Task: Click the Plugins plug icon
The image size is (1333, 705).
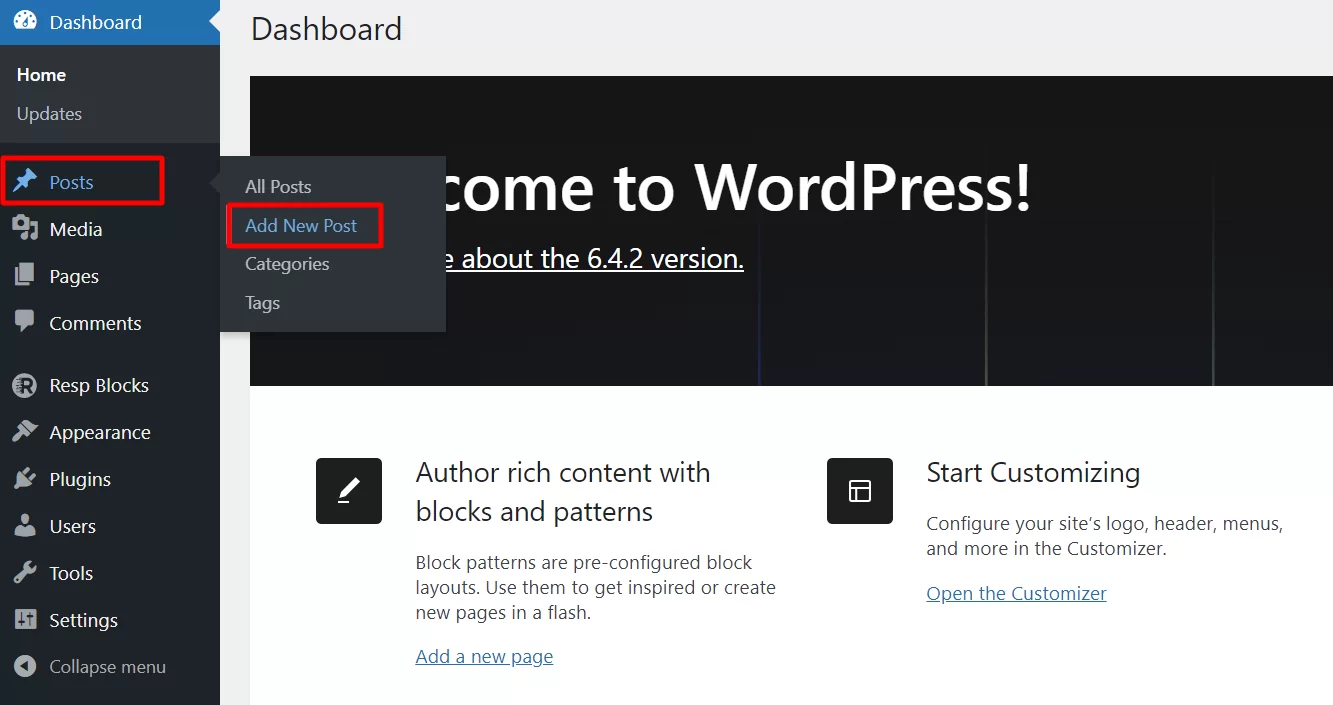Action: [24, 479]
